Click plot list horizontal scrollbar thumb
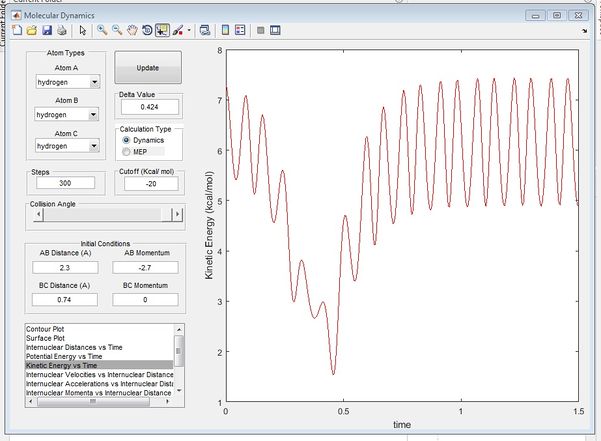The width and height of the screenshot is (601, 441). point(93,402)
